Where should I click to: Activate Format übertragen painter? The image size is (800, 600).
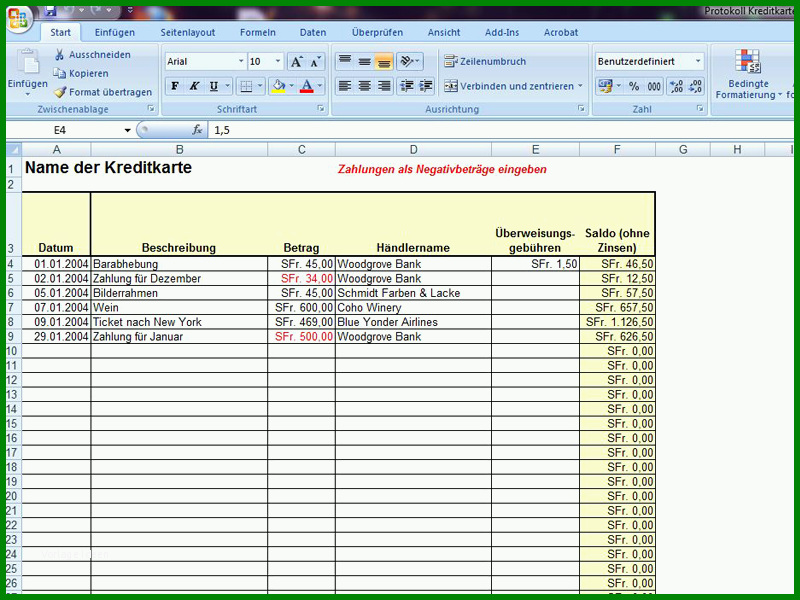[103, 92]
